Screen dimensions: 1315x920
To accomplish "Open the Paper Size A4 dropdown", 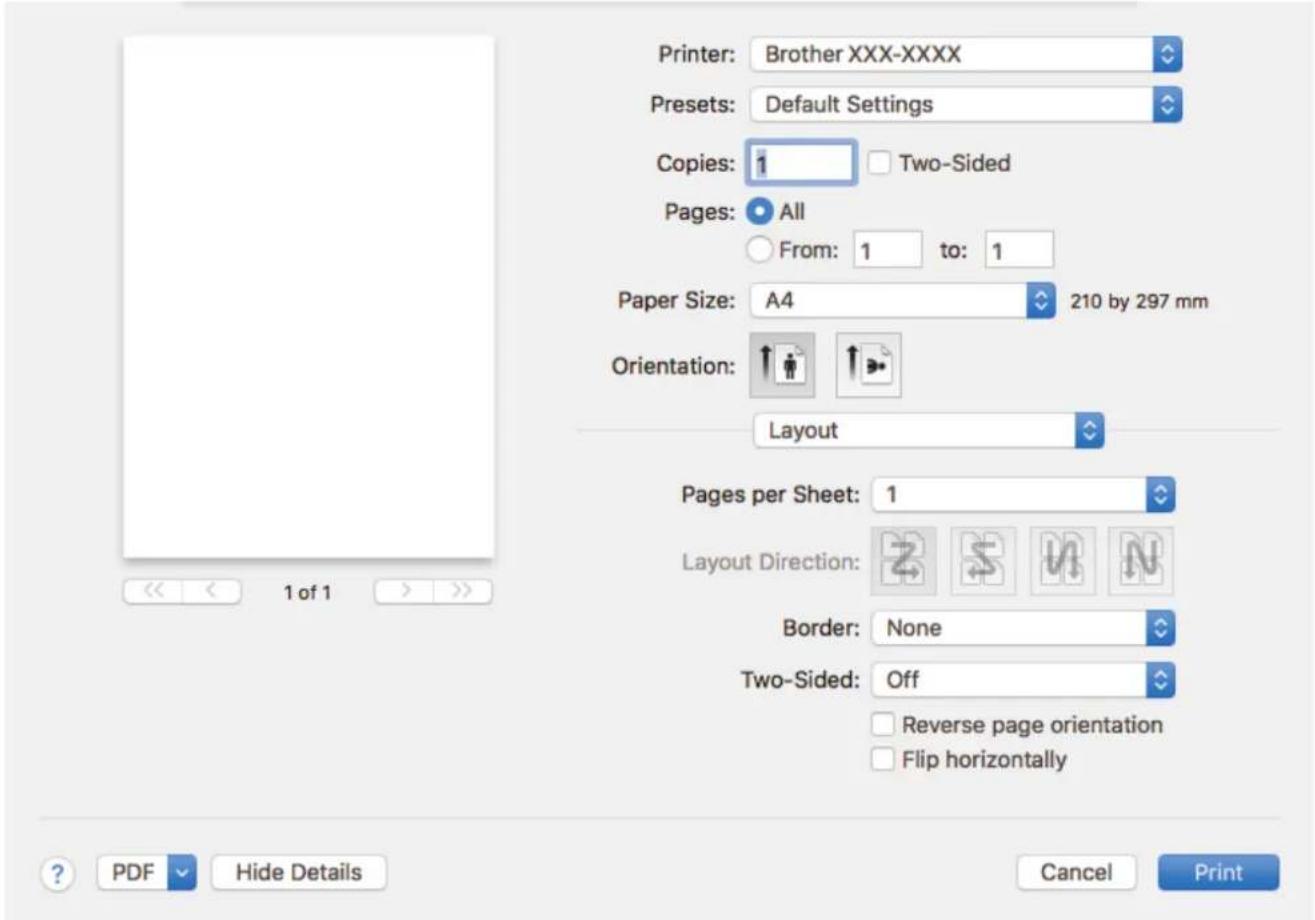I will point(903,299).
